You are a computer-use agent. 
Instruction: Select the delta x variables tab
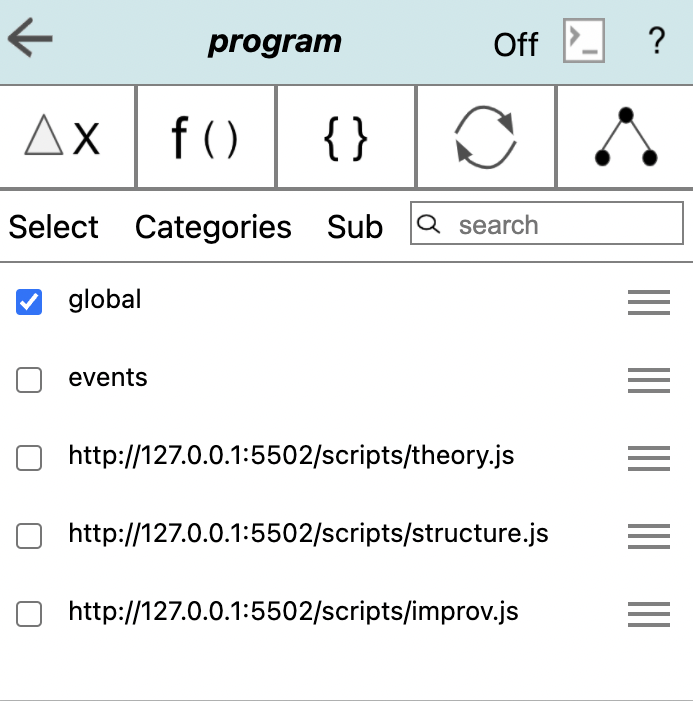(67, 136)
